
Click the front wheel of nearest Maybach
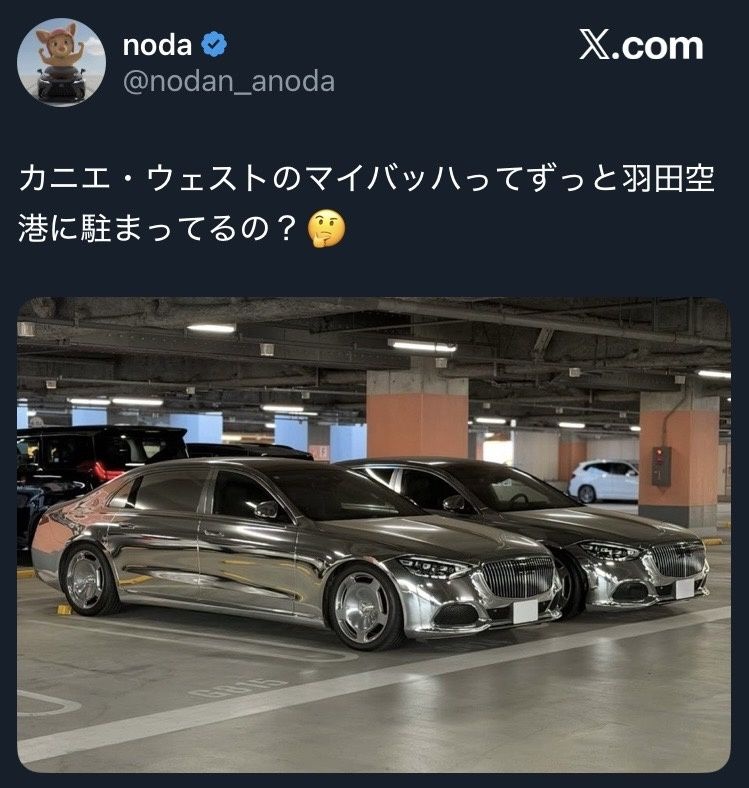363,607
